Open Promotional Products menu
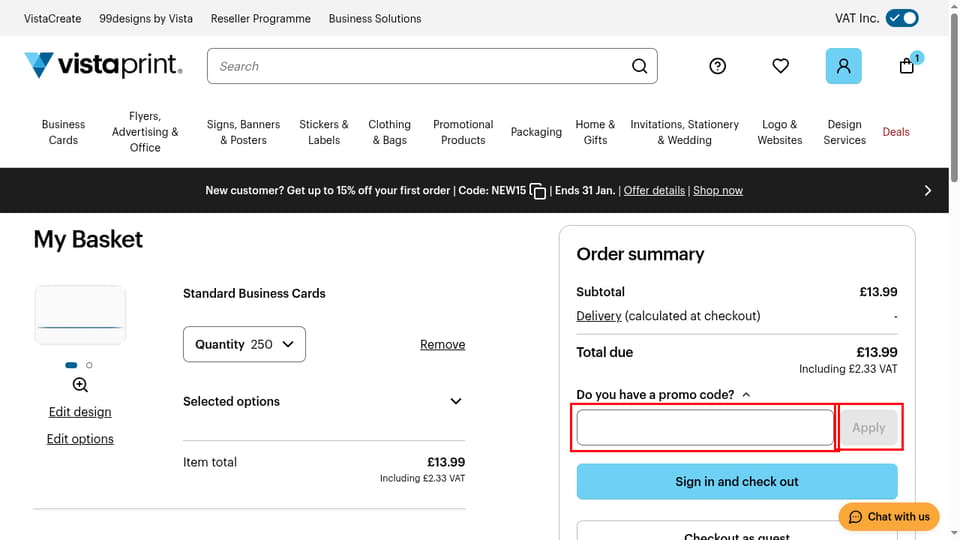 [463, 132]
